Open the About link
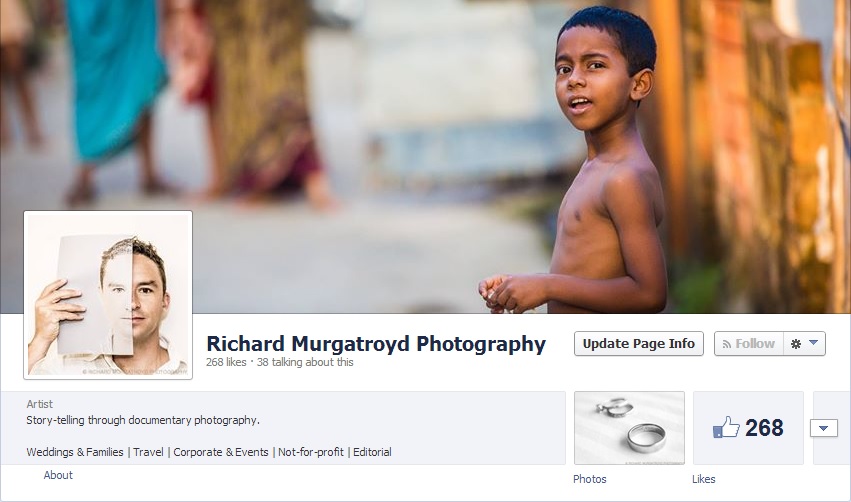Viewport: 851px width, 502px height. pyautogui.click(x=58, y=475)
